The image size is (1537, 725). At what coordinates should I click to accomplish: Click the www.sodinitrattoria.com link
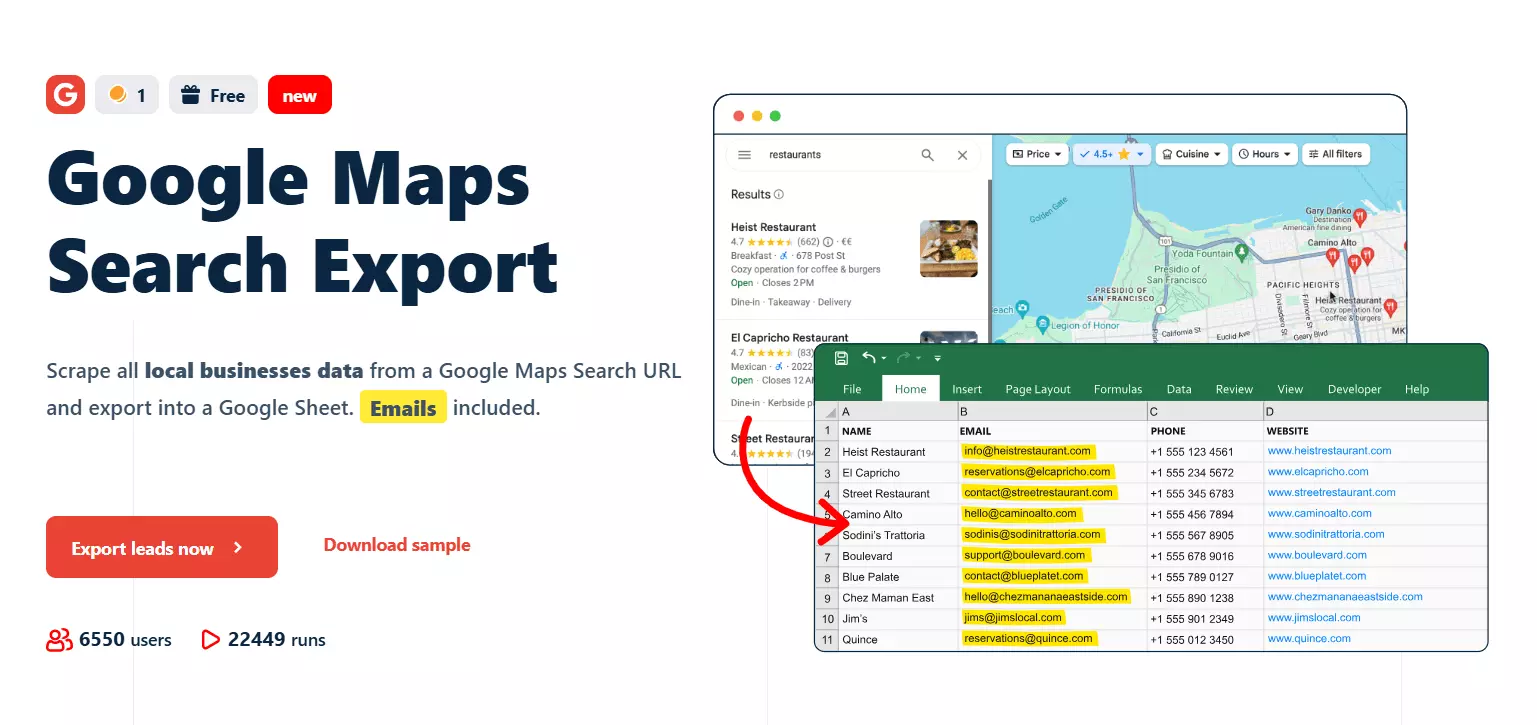coord(1326,534)
